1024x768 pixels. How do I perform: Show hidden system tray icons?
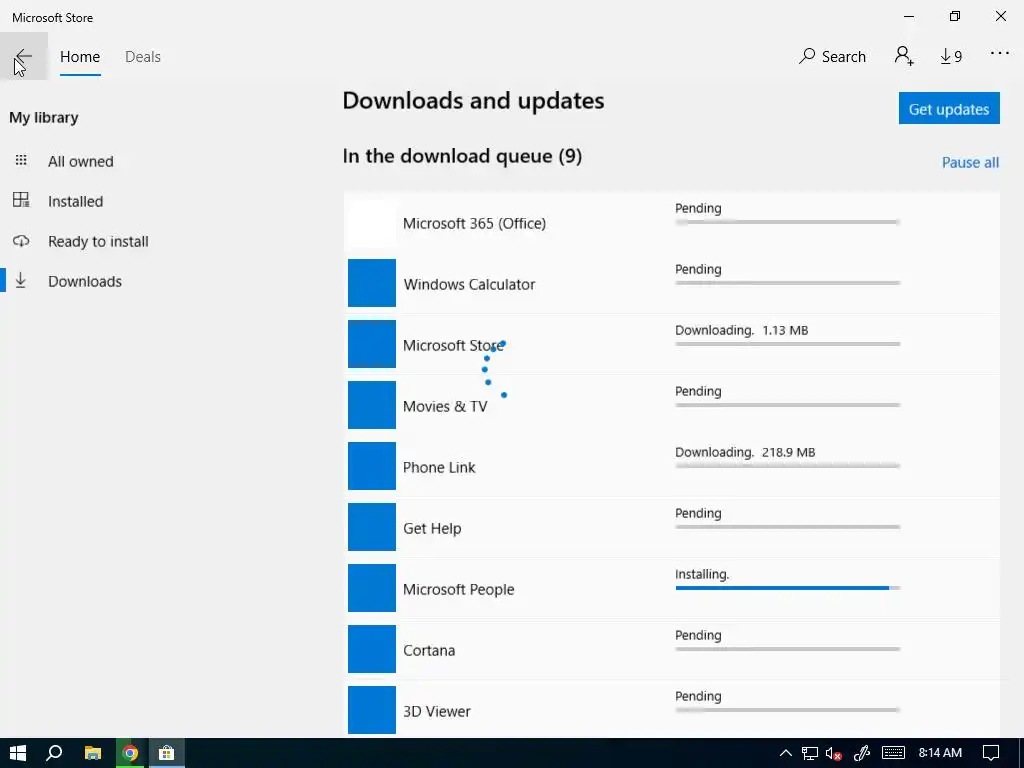[x=786, y=753]
